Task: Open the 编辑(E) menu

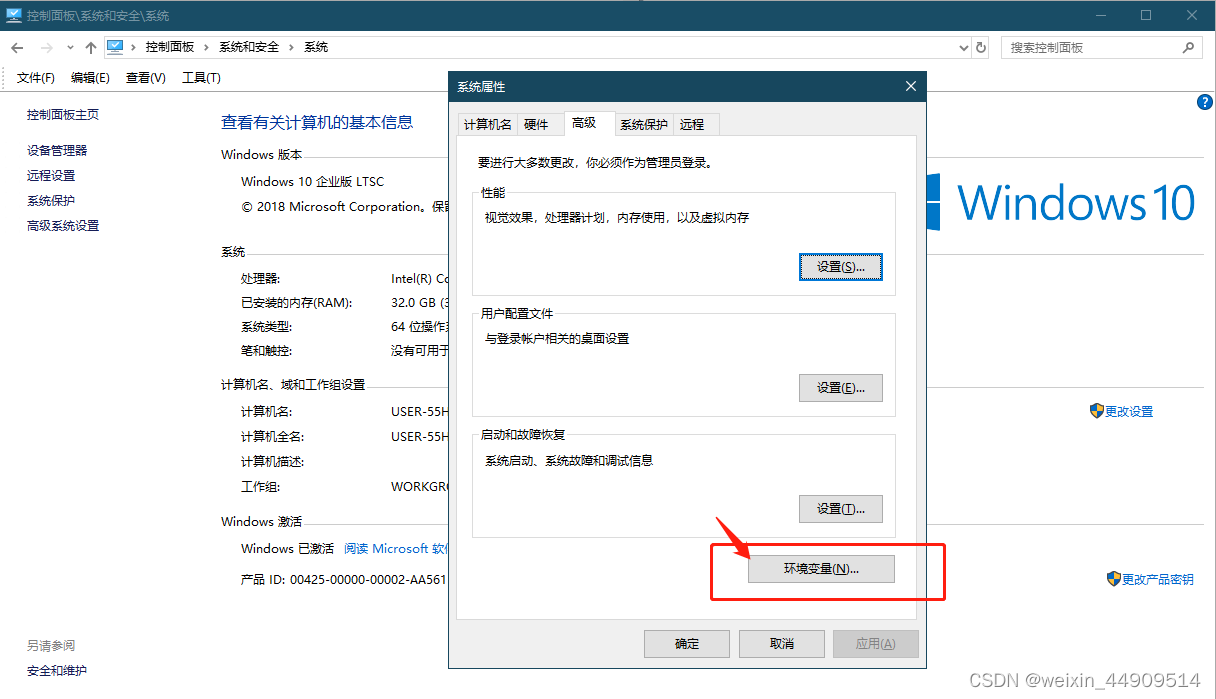Action: pos(90,78)
